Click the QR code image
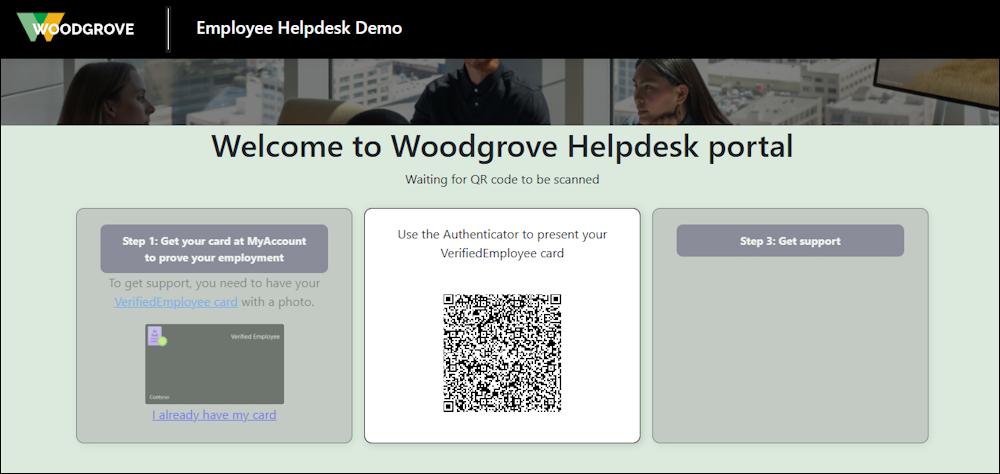The height and width of the screenshot is (474, 1000). (x=502, y=353)
